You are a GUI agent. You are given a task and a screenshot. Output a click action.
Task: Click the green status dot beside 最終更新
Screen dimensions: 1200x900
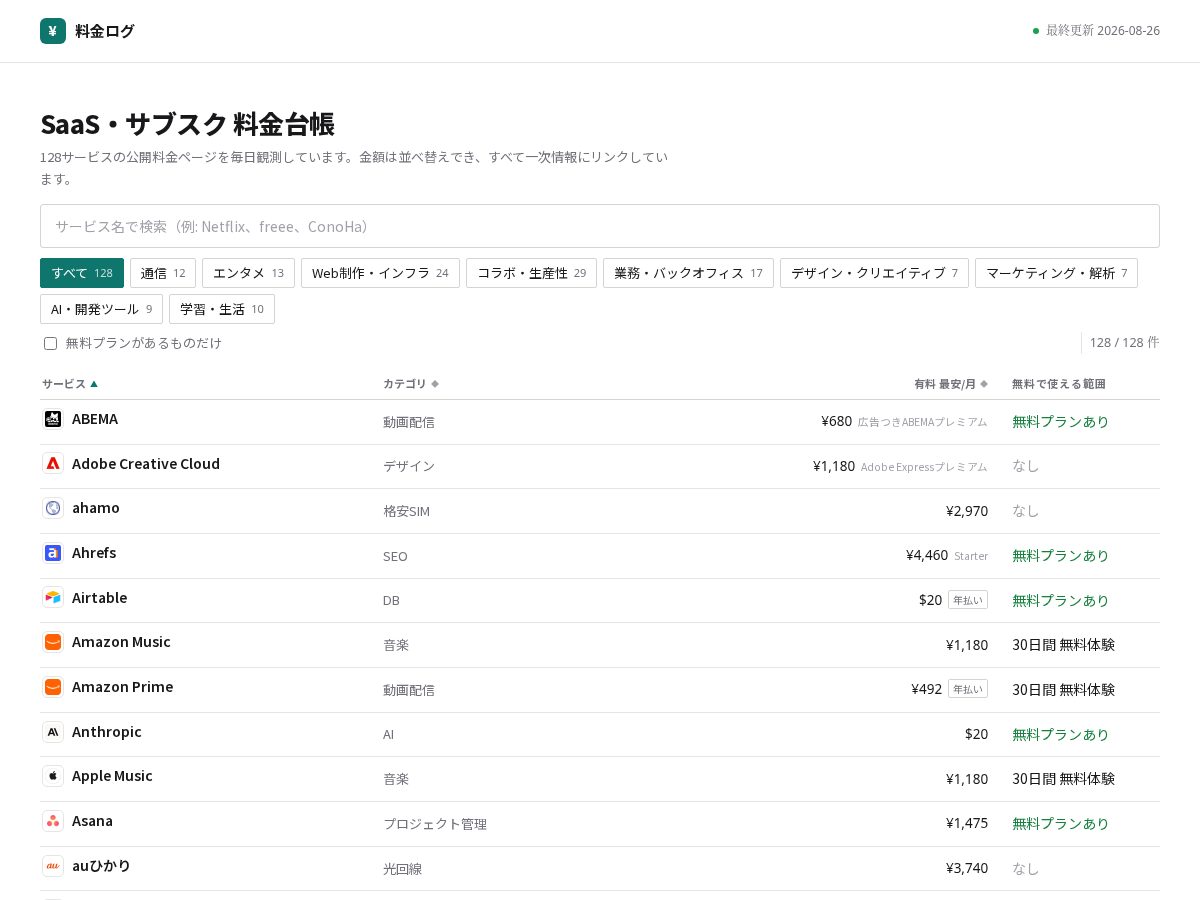coord(1036,31)
